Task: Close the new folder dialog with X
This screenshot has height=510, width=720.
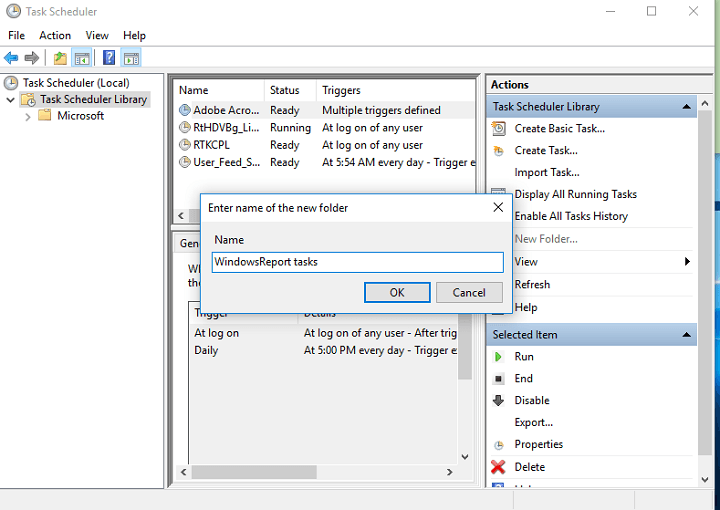Action: [498, 208]
